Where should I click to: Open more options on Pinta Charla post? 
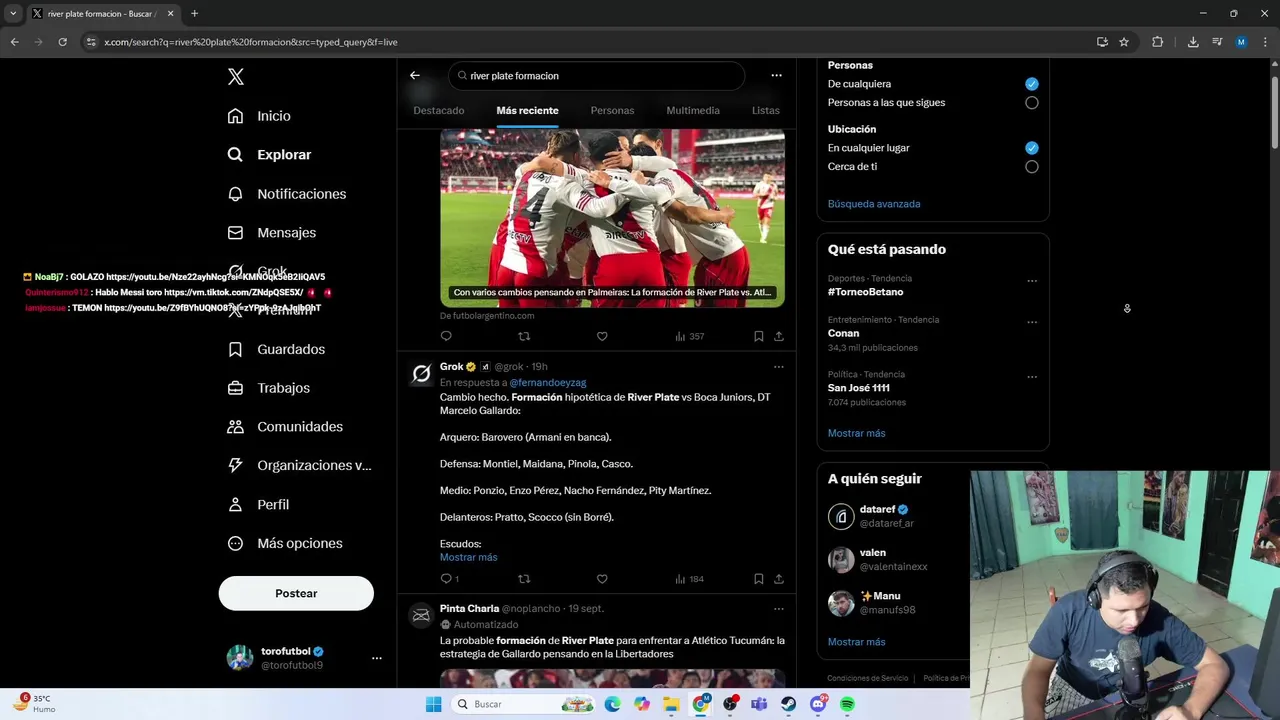(779, 609)
